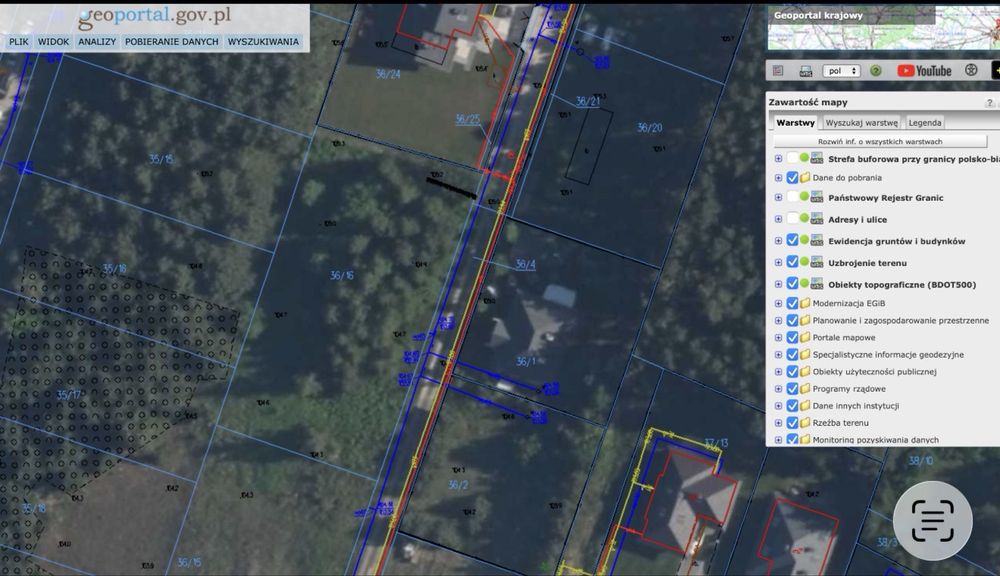Switch to the Warstwy tab
The height and width of the screenshot is (576, 1000).
coord(795,122)
